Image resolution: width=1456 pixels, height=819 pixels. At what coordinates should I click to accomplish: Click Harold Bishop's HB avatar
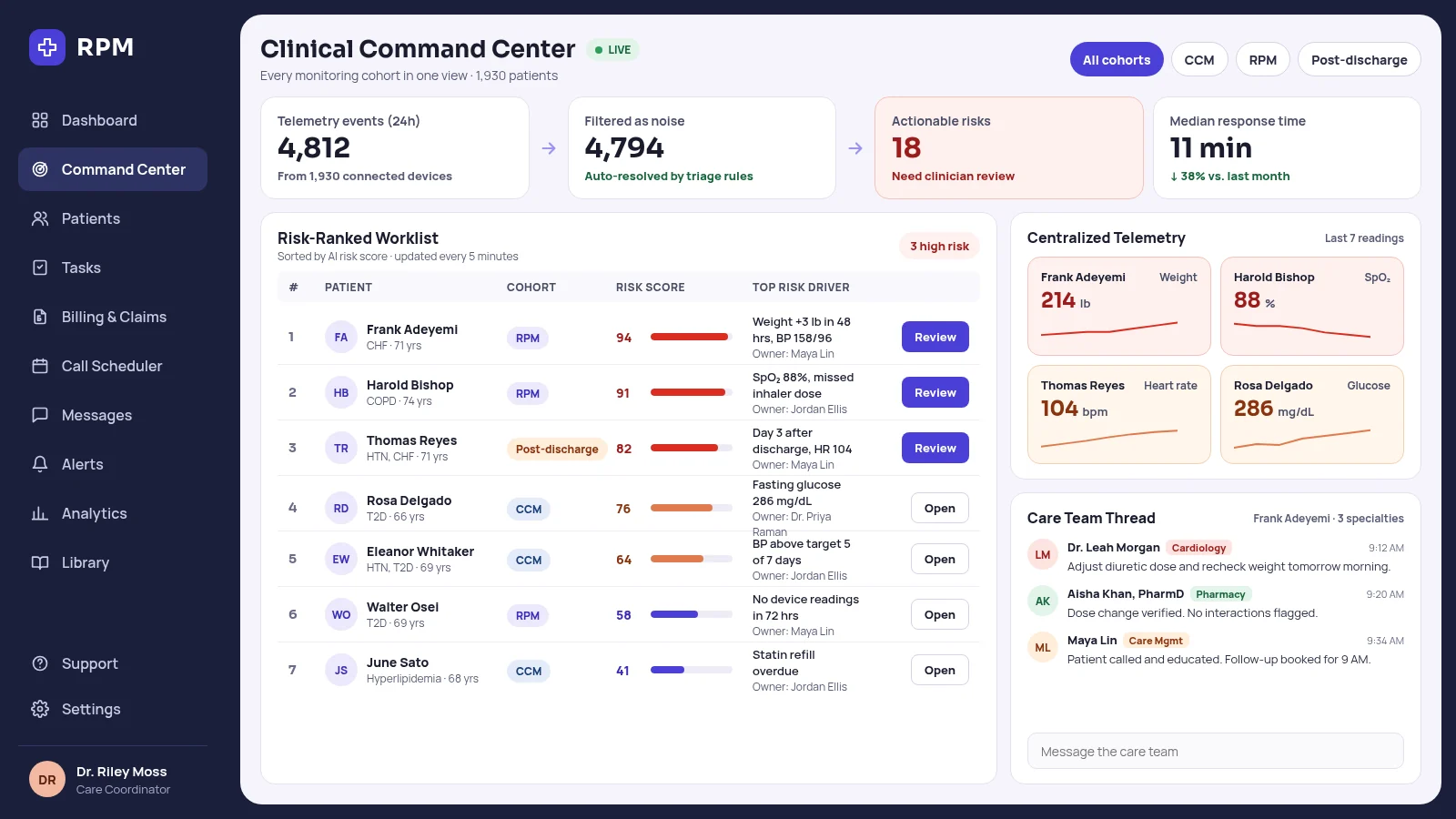click(341, 393)
